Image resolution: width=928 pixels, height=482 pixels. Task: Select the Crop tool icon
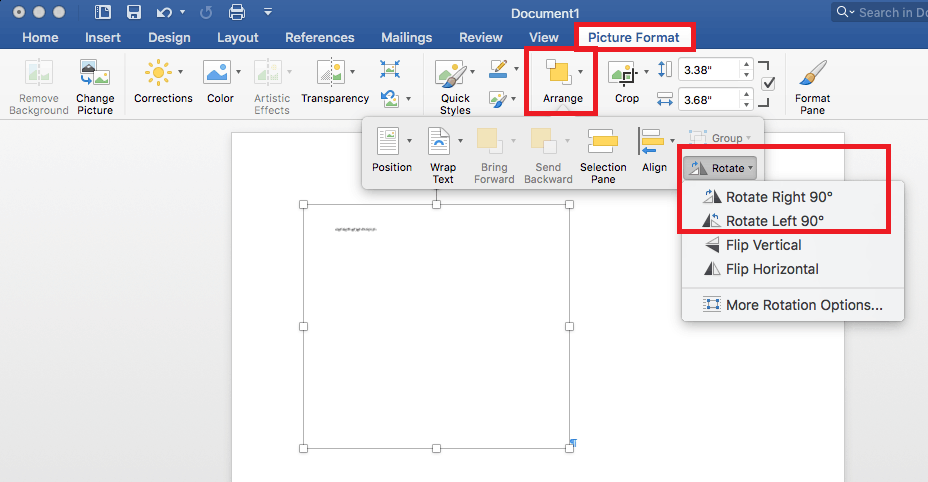(623, 73)
